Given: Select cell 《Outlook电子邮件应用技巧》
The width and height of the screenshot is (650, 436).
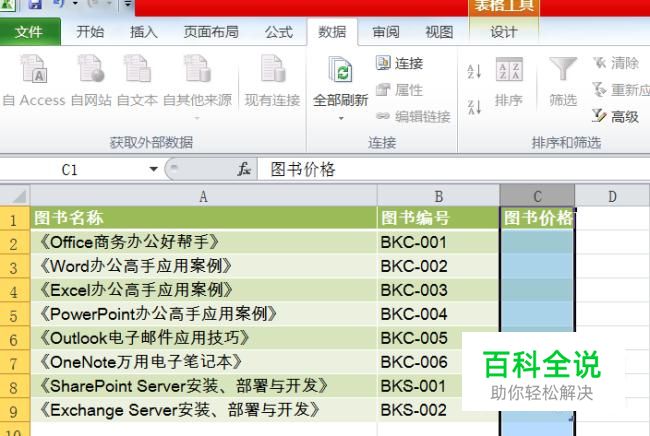Looking at the screenshot, I should tap(203, 338).
